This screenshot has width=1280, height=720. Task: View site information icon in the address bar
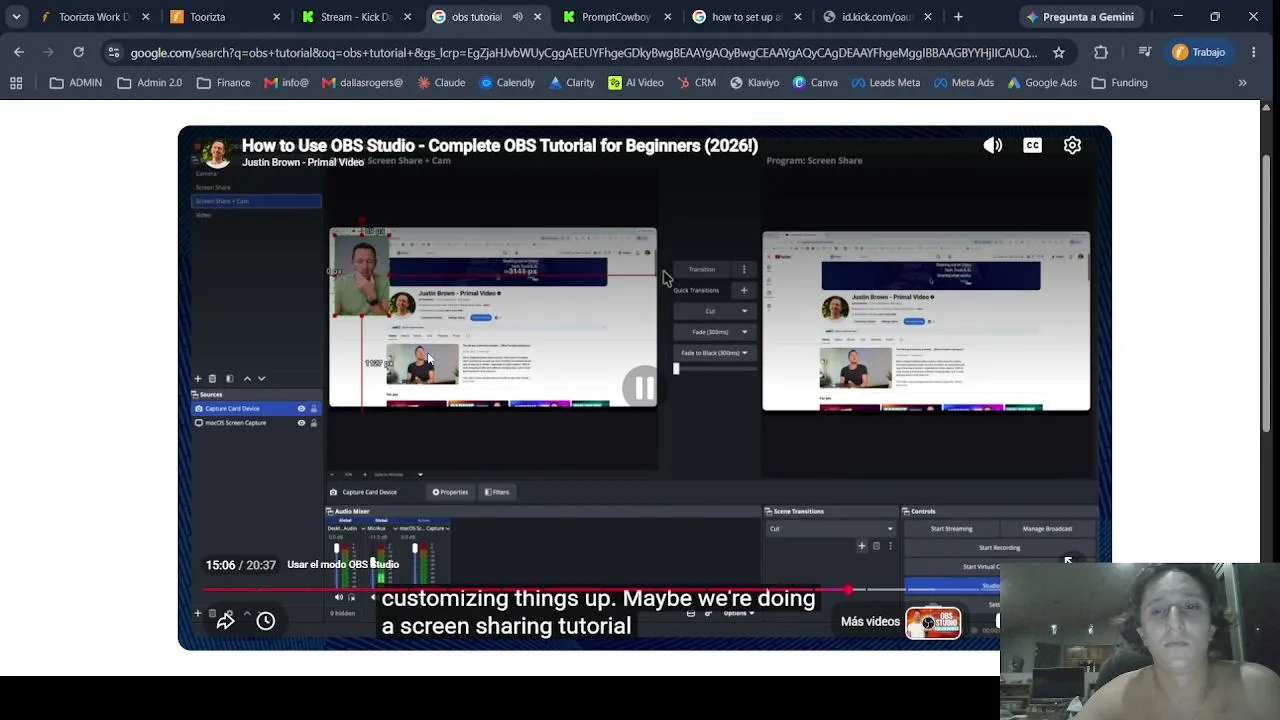(x=113, y=52)
